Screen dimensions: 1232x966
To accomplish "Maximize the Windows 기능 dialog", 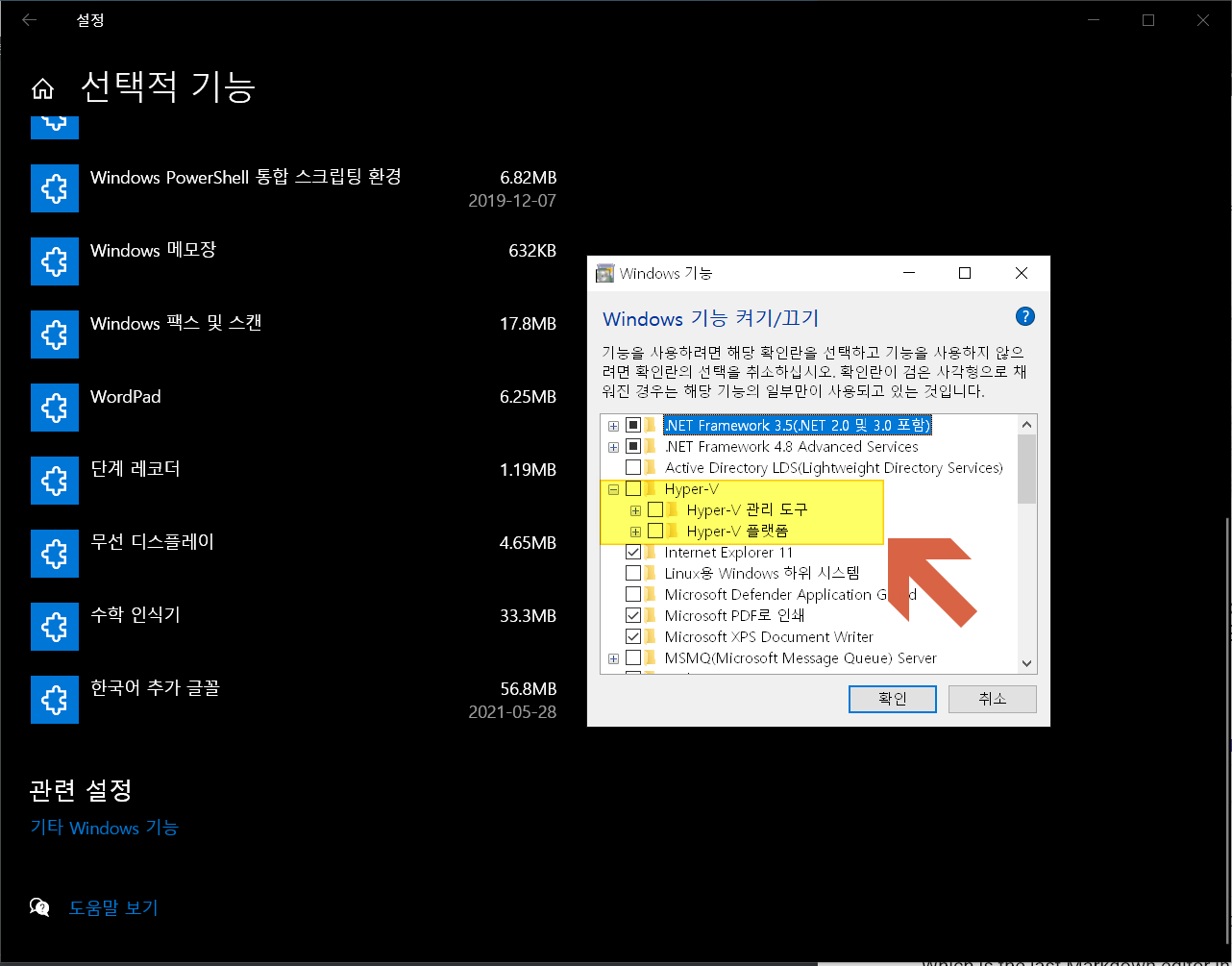I will [965, 274].
